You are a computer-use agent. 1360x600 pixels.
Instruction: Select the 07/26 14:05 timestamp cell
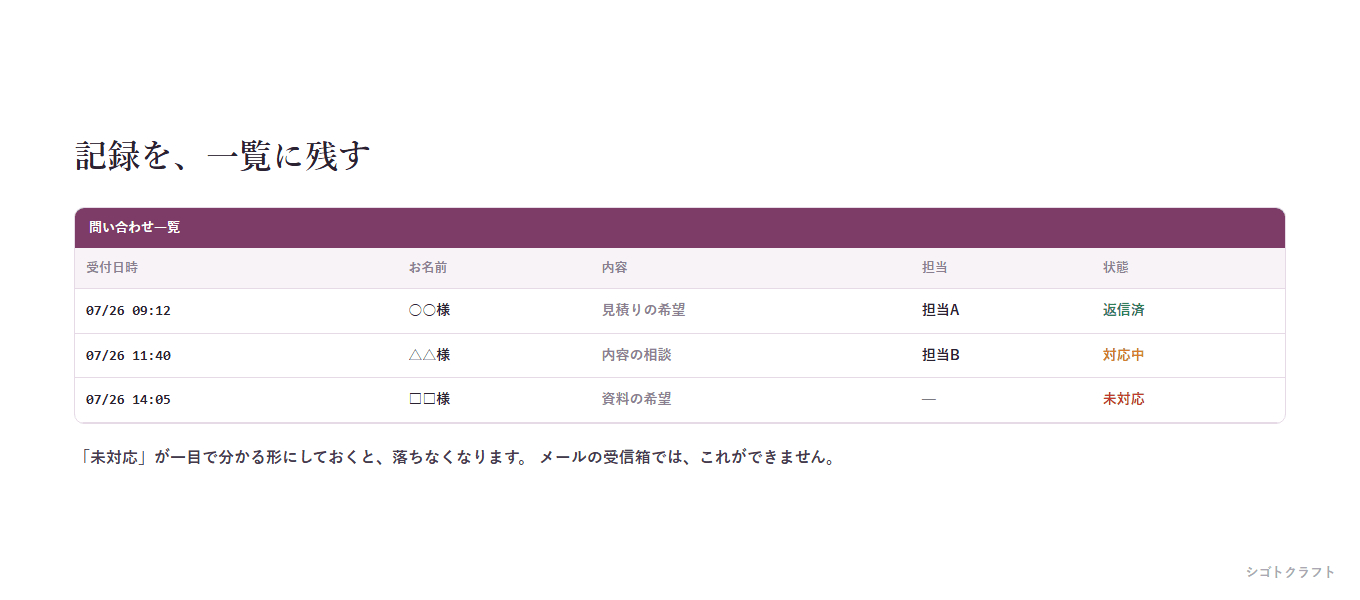(128, 399)
